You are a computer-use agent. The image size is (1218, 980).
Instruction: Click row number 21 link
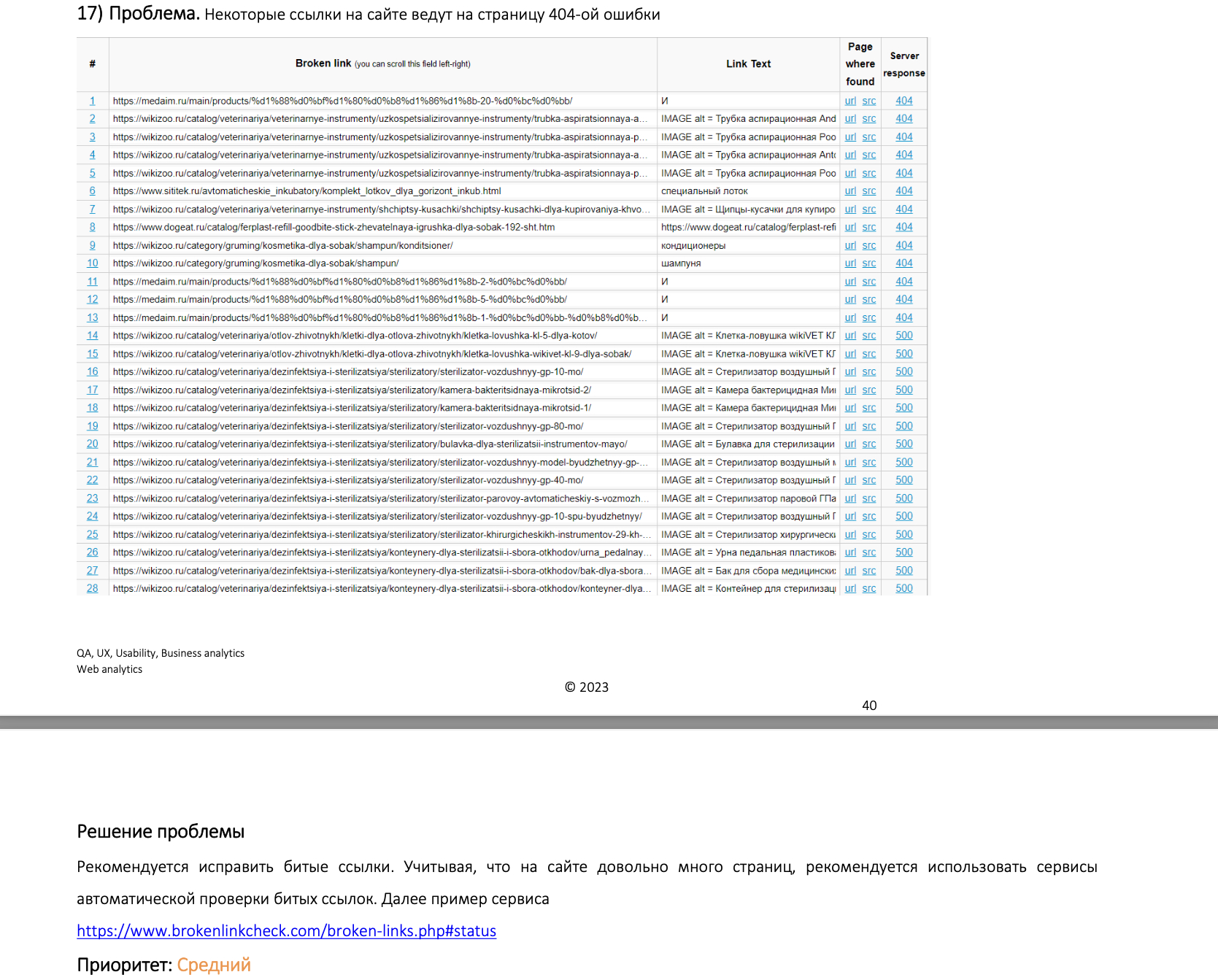[x=93, y=462]
